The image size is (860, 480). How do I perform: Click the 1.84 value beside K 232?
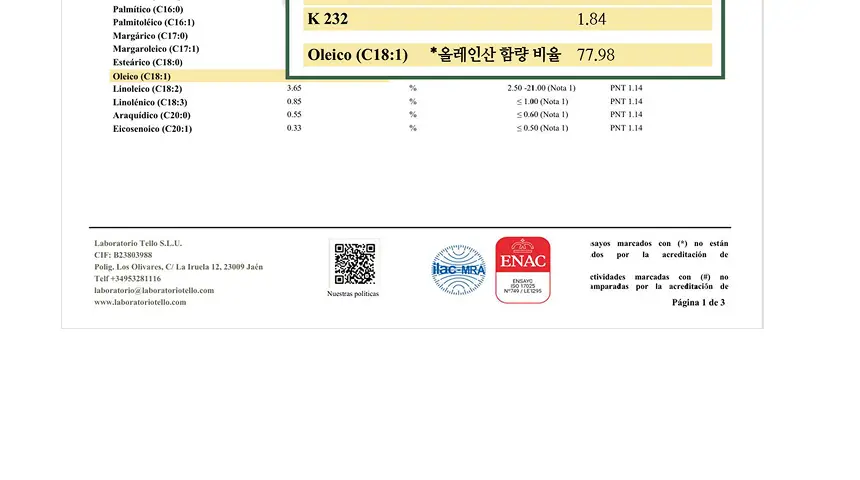[591, 19]
